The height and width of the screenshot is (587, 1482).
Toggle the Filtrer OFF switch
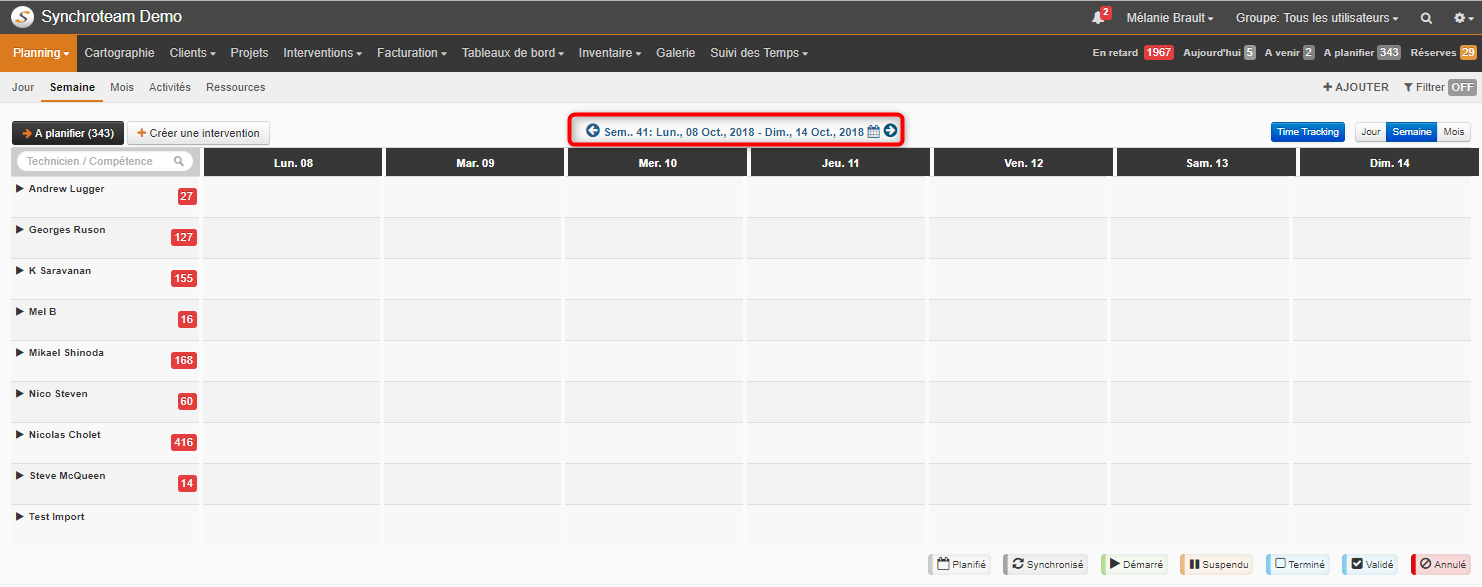click(1463, 87)
